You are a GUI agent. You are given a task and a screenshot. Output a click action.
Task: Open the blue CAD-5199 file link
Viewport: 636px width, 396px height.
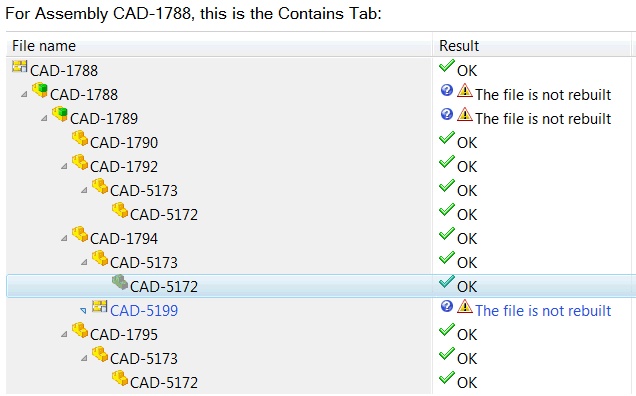144,311
